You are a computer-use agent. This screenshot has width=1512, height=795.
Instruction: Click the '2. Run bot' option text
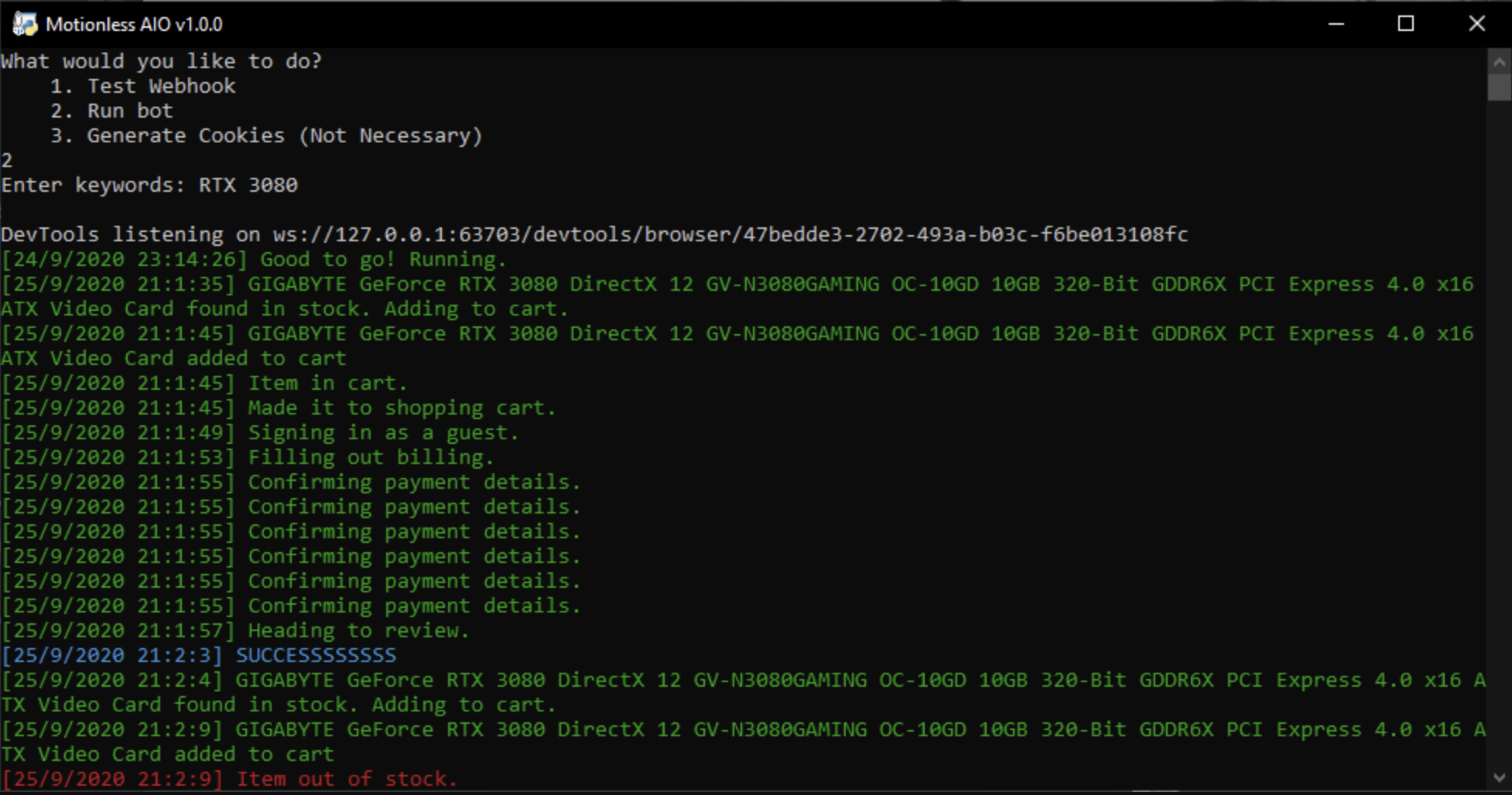pyautogui.click(x=112, y=111)
